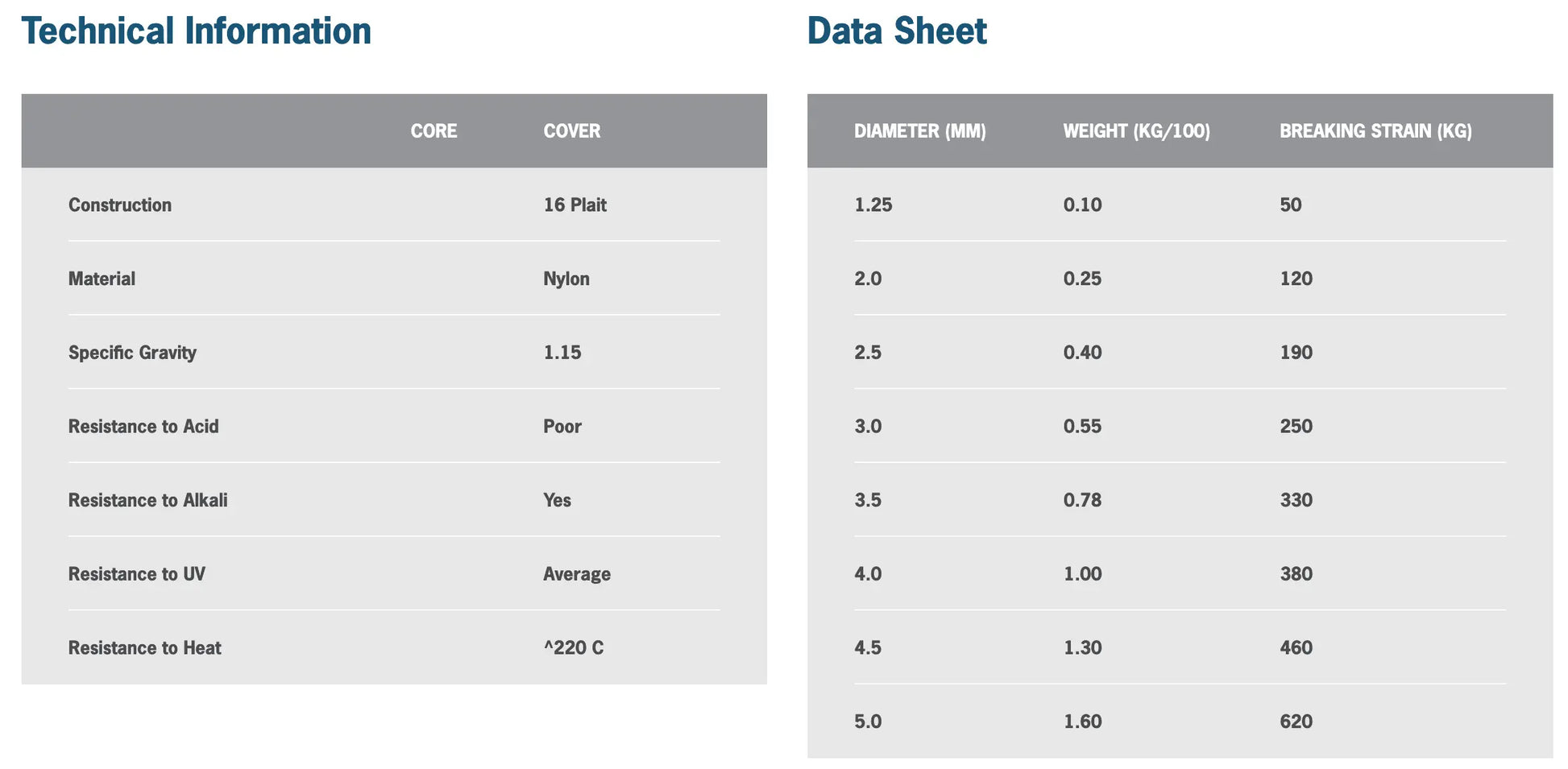Select the CORE column header
1568x769 pixels.
click(x=433, y=131)
